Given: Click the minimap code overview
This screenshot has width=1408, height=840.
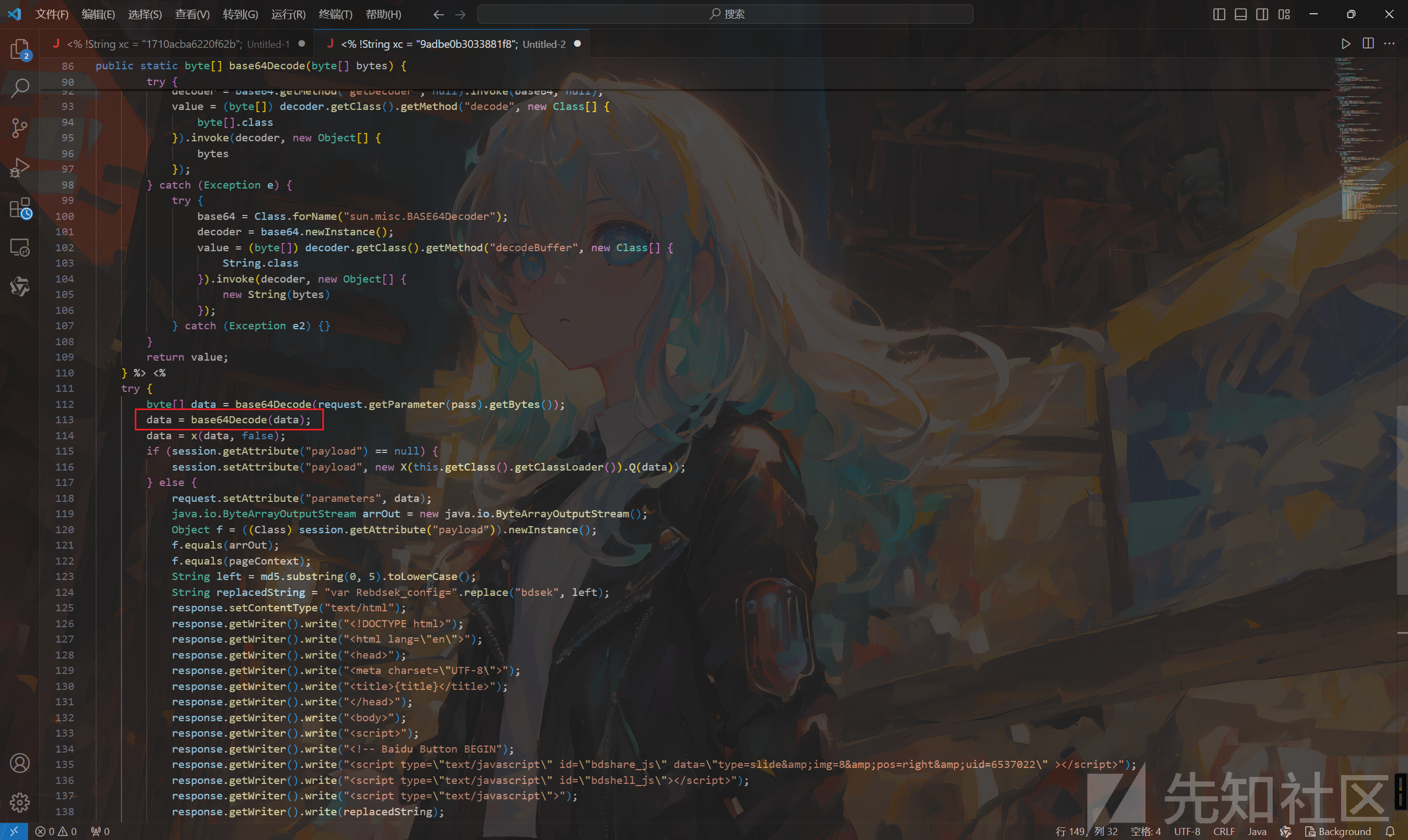Looking at the screenshot, I should click(1365, 139).
